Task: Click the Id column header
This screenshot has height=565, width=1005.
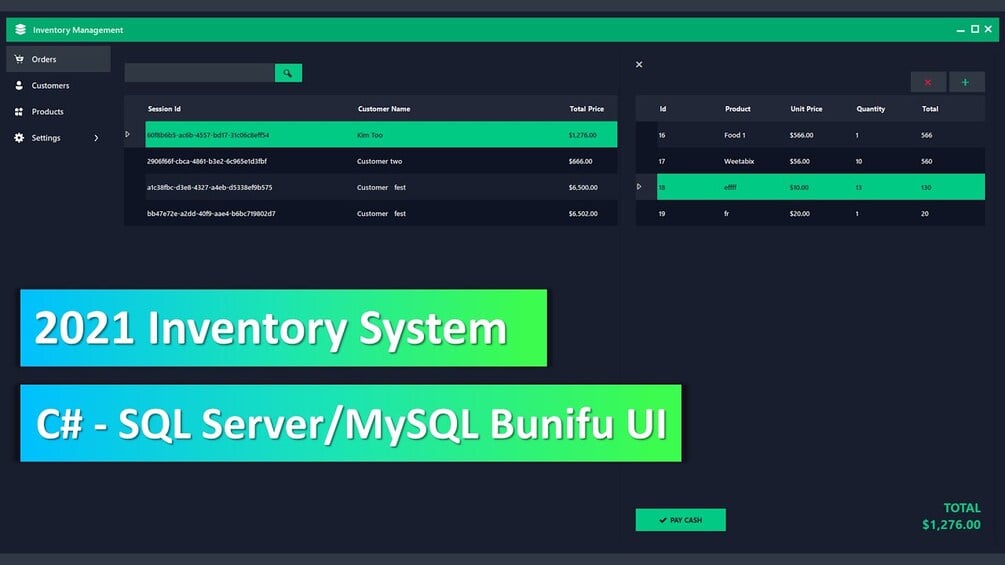Action: (663, 109)
